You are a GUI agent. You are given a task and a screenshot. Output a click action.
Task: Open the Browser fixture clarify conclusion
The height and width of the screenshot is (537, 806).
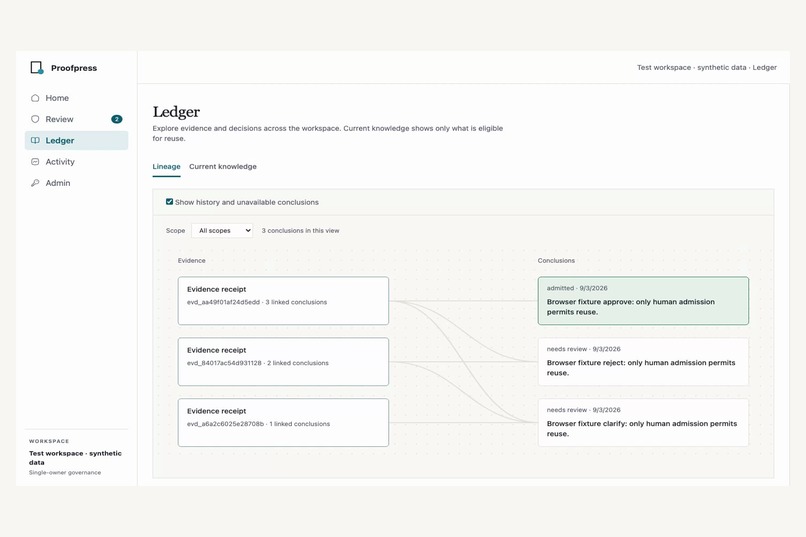[x=643, y=422]
